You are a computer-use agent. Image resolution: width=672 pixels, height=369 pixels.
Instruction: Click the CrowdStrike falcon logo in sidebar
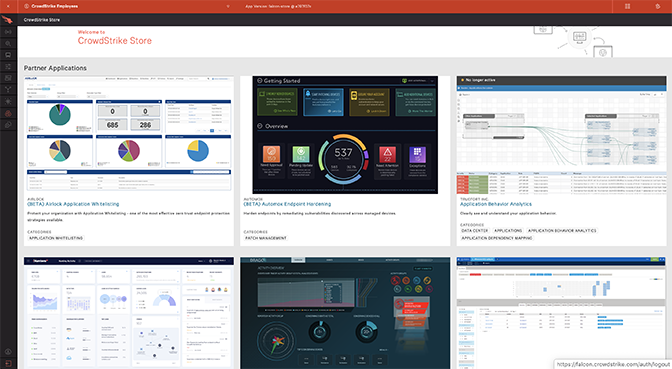pyautogui.click(x=7, y=20)
